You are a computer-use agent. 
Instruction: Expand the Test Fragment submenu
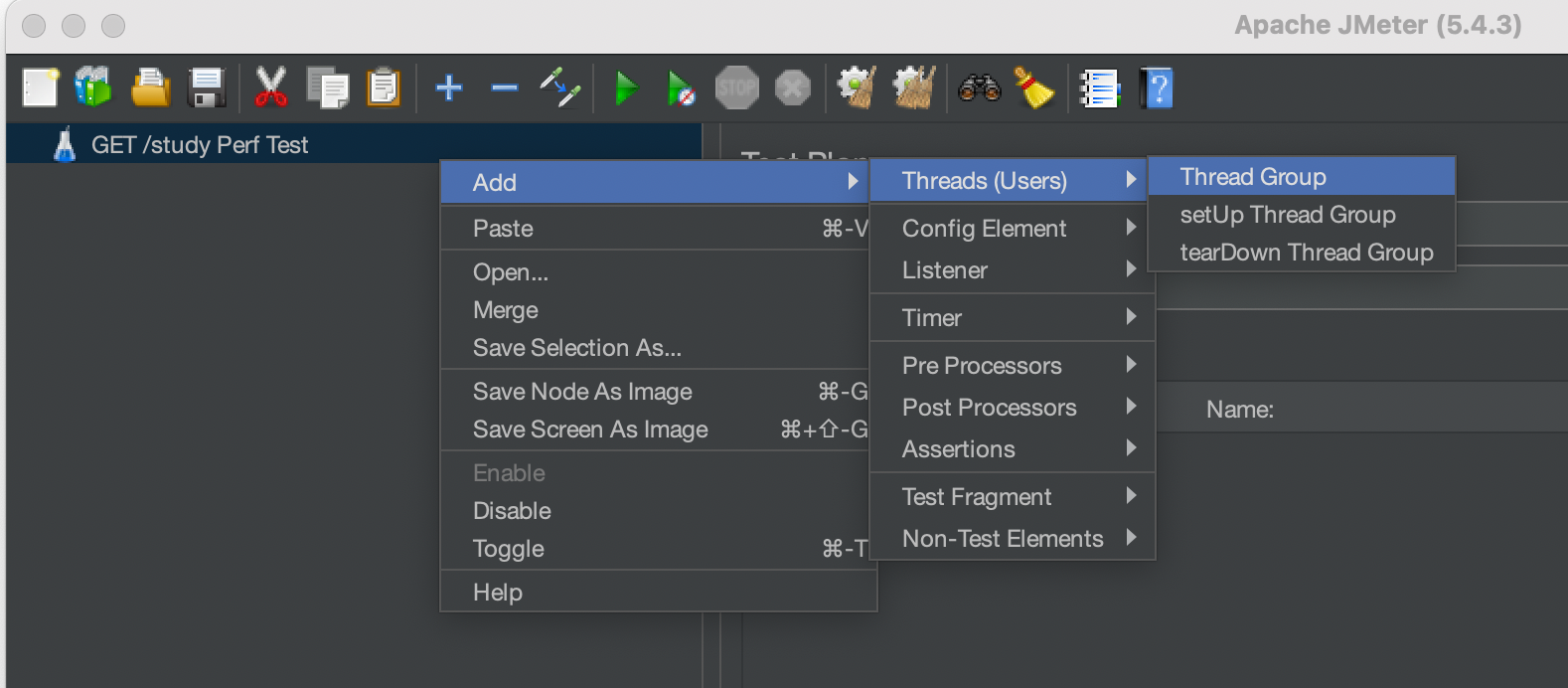[1013, 497]
